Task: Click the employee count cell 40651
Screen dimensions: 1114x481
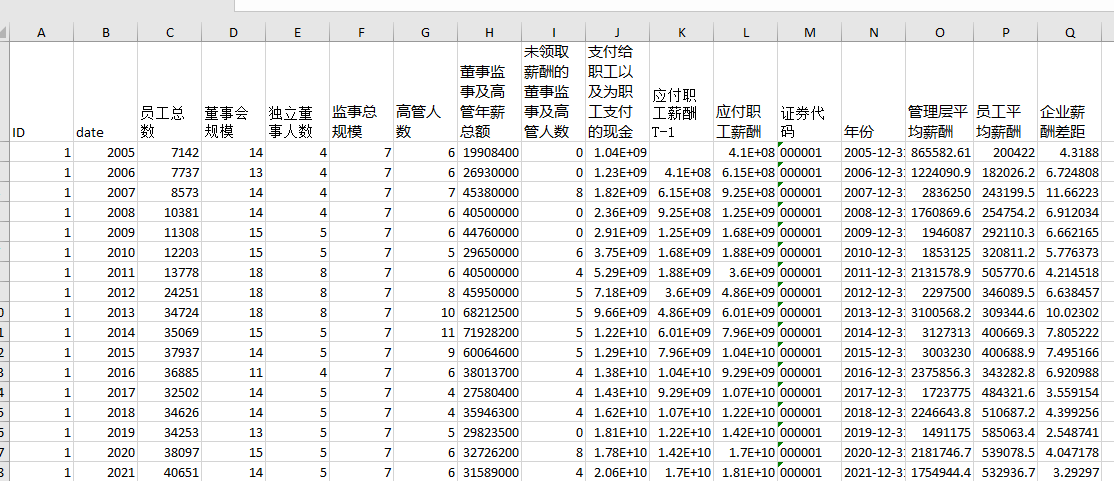Action: [170, 472]
